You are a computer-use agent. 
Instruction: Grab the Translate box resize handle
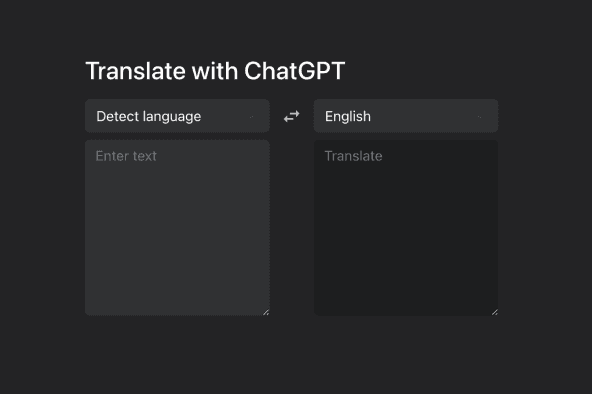pos(495,312)
